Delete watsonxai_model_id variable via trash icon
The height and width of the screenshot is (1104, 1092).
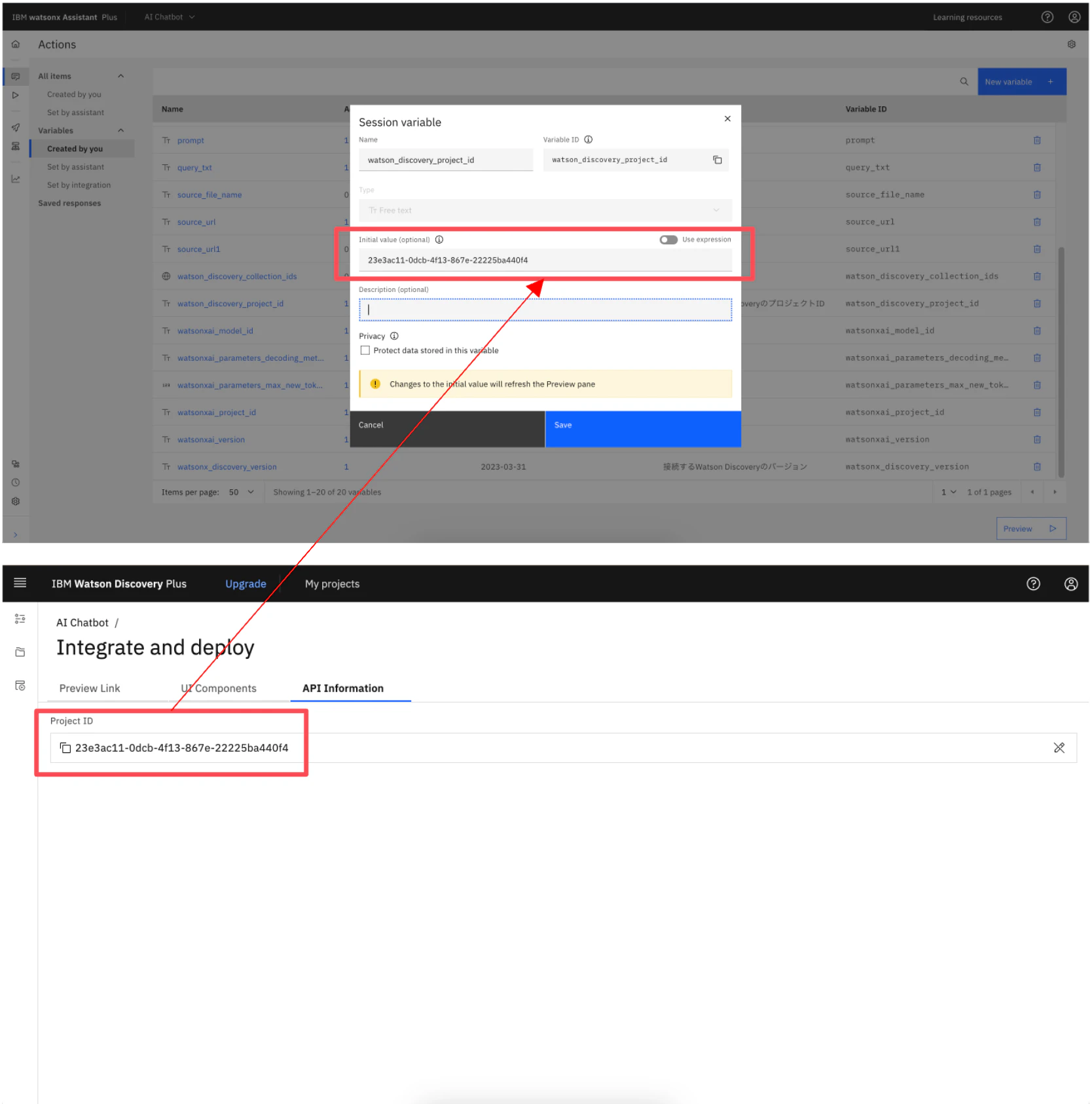(x=1036, y=331)
